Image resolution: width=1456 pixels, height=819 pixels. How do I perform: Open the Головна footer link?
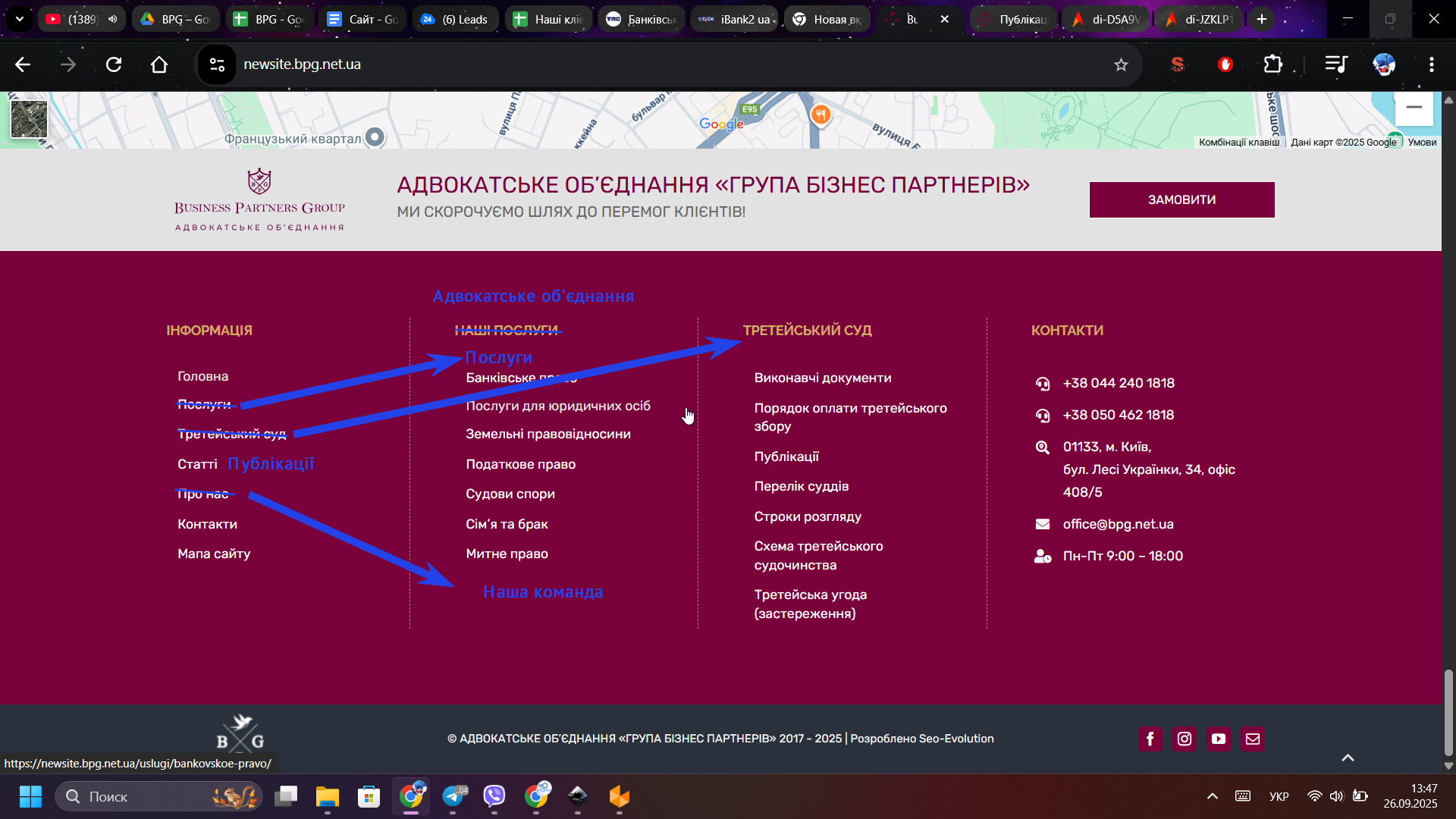[x=203, y=376]
